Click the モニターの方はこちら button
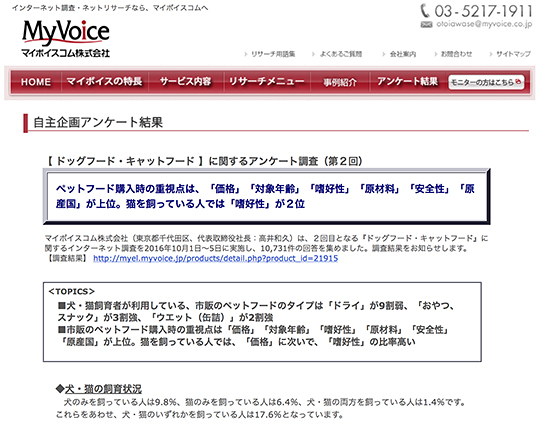 [x=486, y=82]
